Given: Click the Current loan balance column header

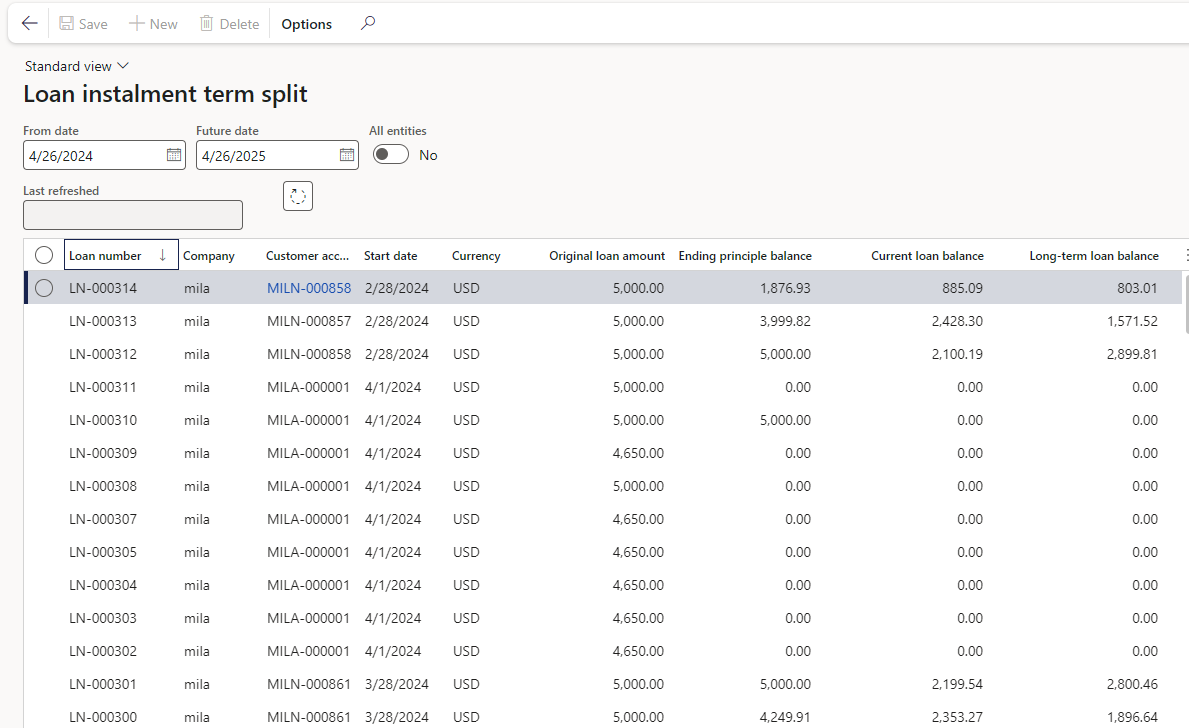Looking at the screenshot, I should [927, 256].
